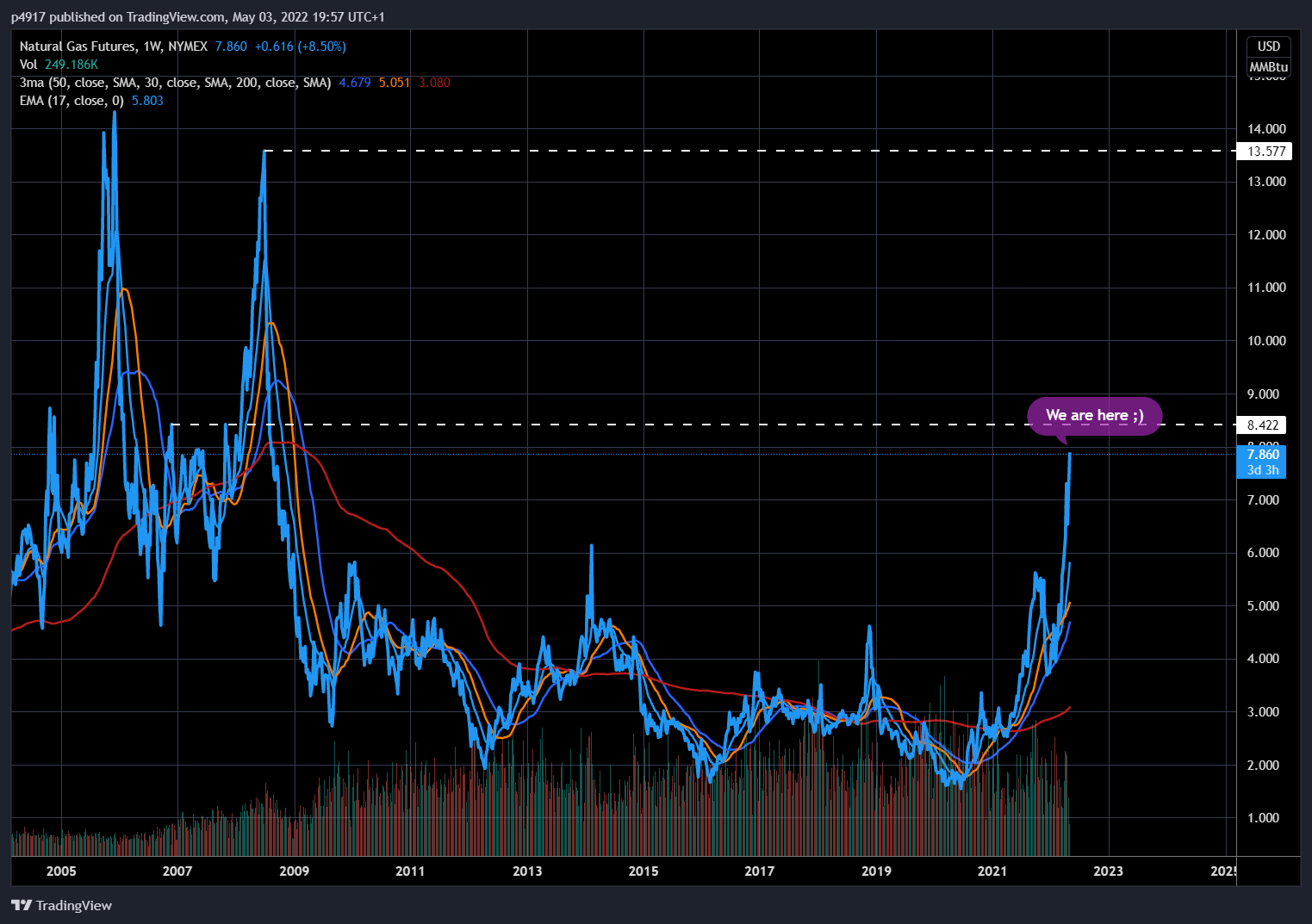Image resolution: width=1312 pixels, height=924 pixels.
Task: Click the 14.000 price axis label
Action: (1266, 129)
